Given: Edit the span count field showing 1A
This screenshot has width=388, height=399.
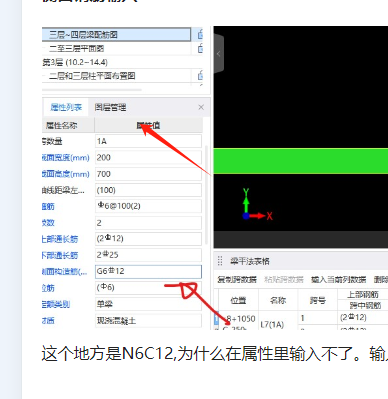Looking at the screenshot, I should click(148, 141).
